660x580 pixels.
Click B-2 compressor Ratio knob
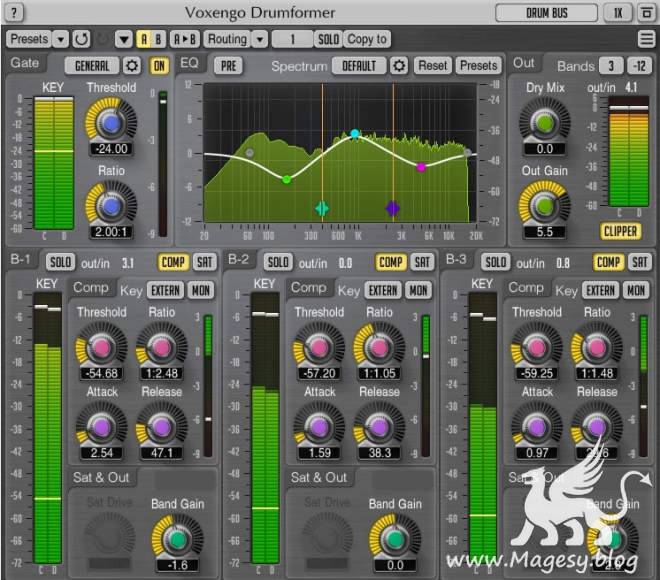tap(379, 347)
